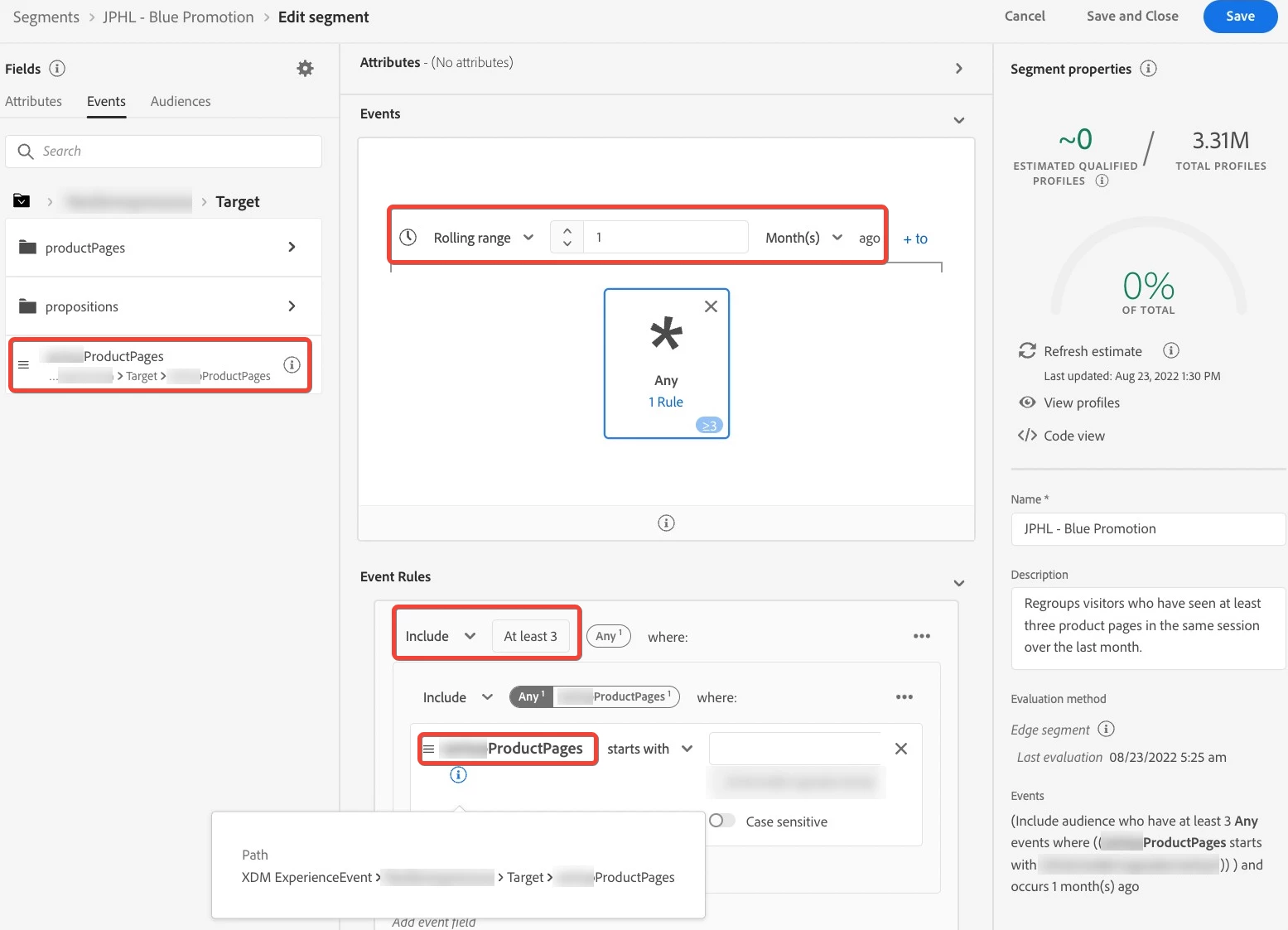Open options menu for At least 3 rule

922,636
